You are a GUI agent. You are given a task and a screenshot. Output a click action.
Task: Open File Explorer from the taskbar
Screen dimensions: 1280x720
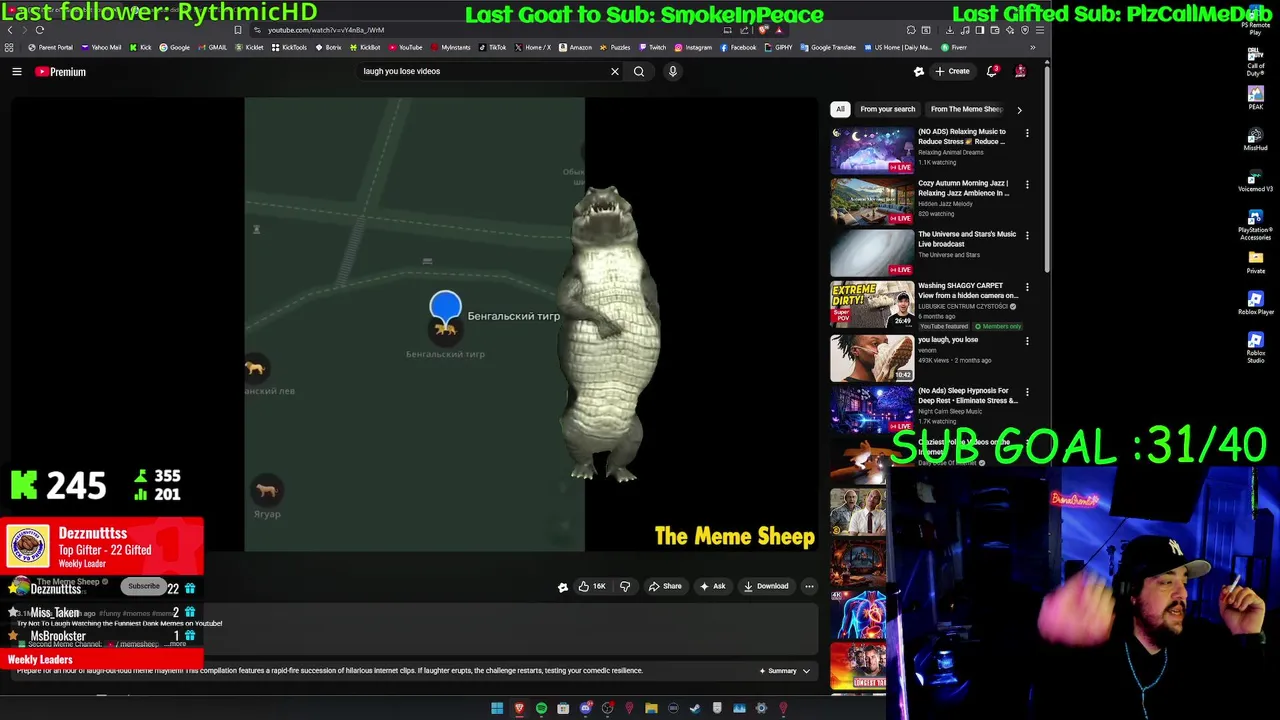coord(651,708)
